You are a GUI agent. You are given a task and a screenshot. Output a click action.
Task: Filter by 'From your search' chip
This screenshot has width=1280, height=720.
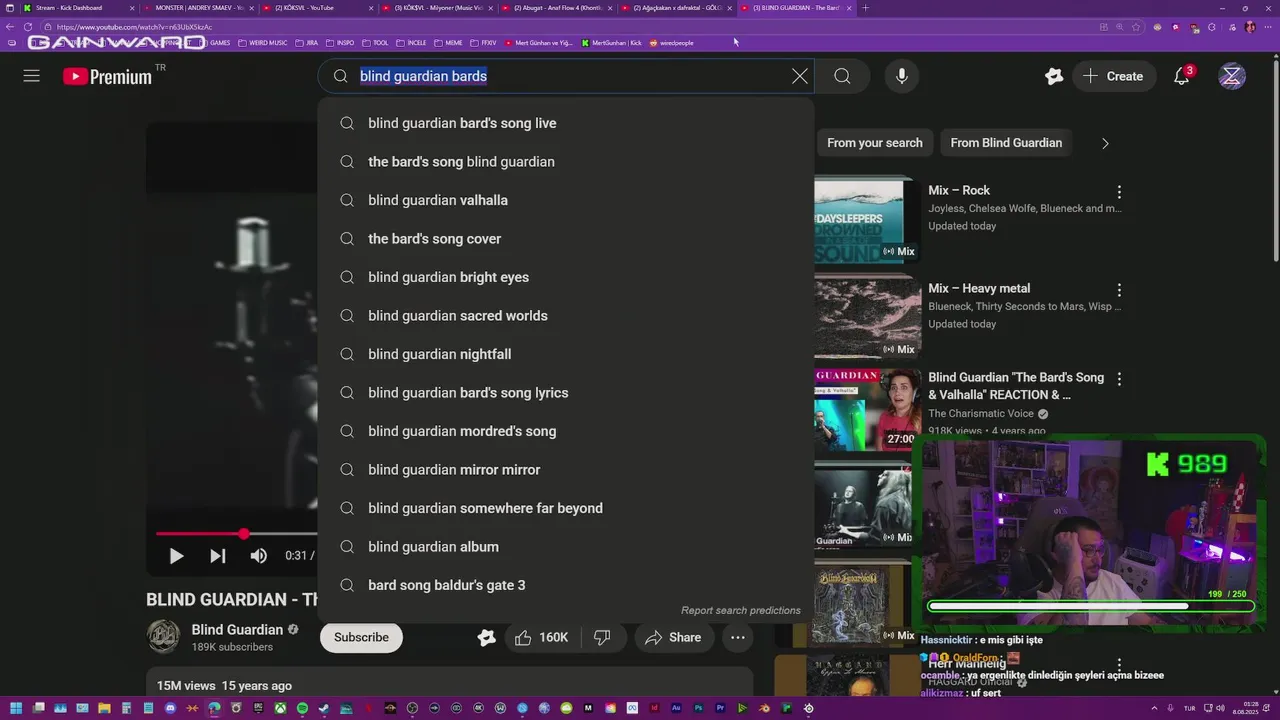pos(875,143)
